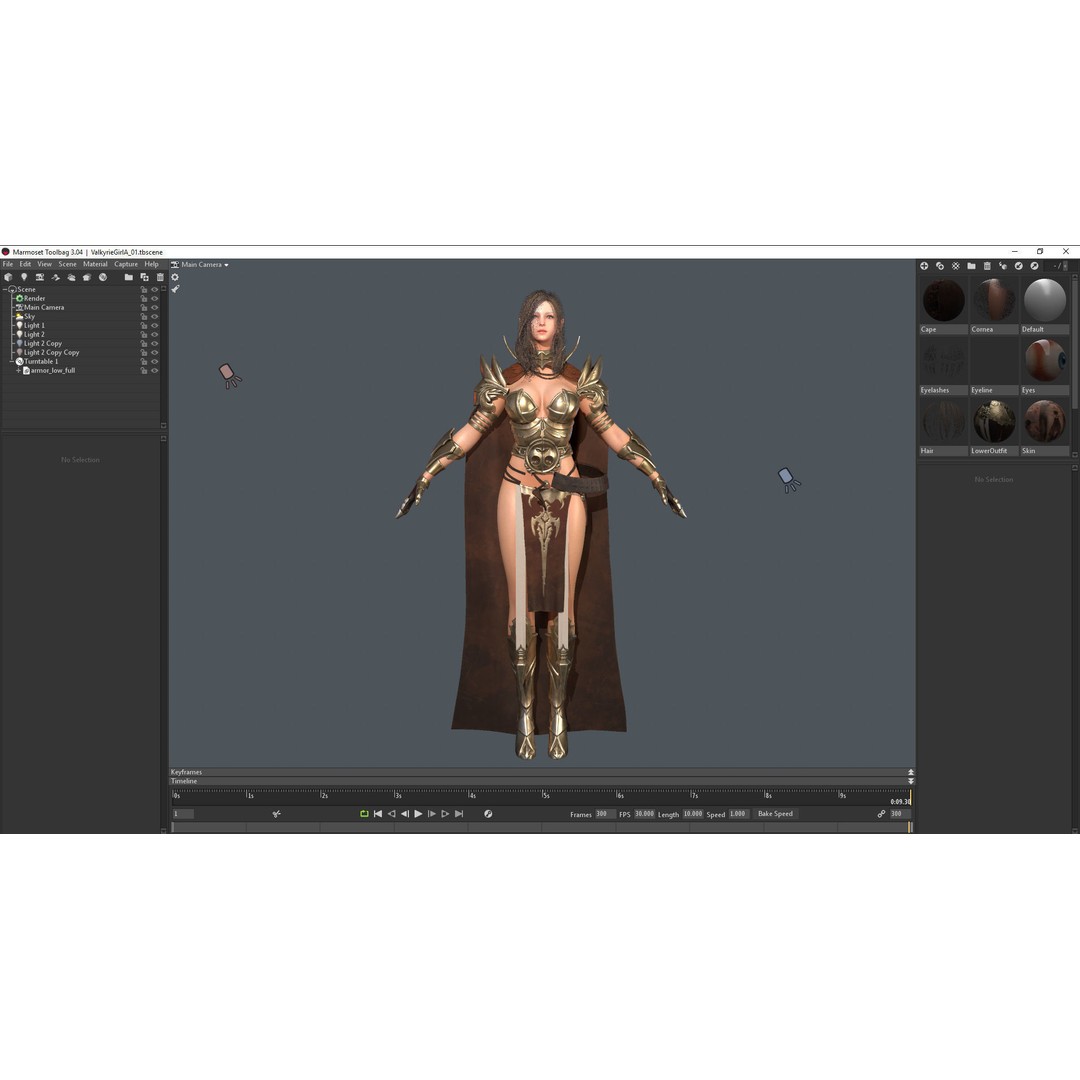1080x1080 pixels.
Task: Click the Frames input field
Action: [605, 814]
